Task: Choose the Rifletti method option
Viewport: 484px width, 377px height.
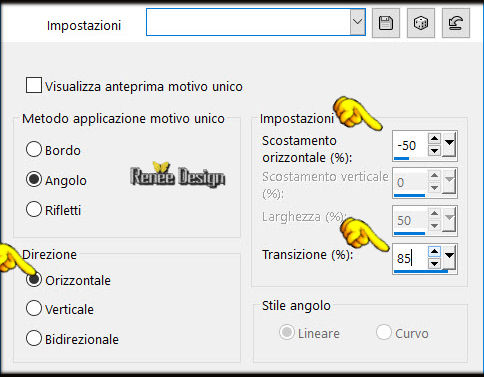Action: pos(34,209)
